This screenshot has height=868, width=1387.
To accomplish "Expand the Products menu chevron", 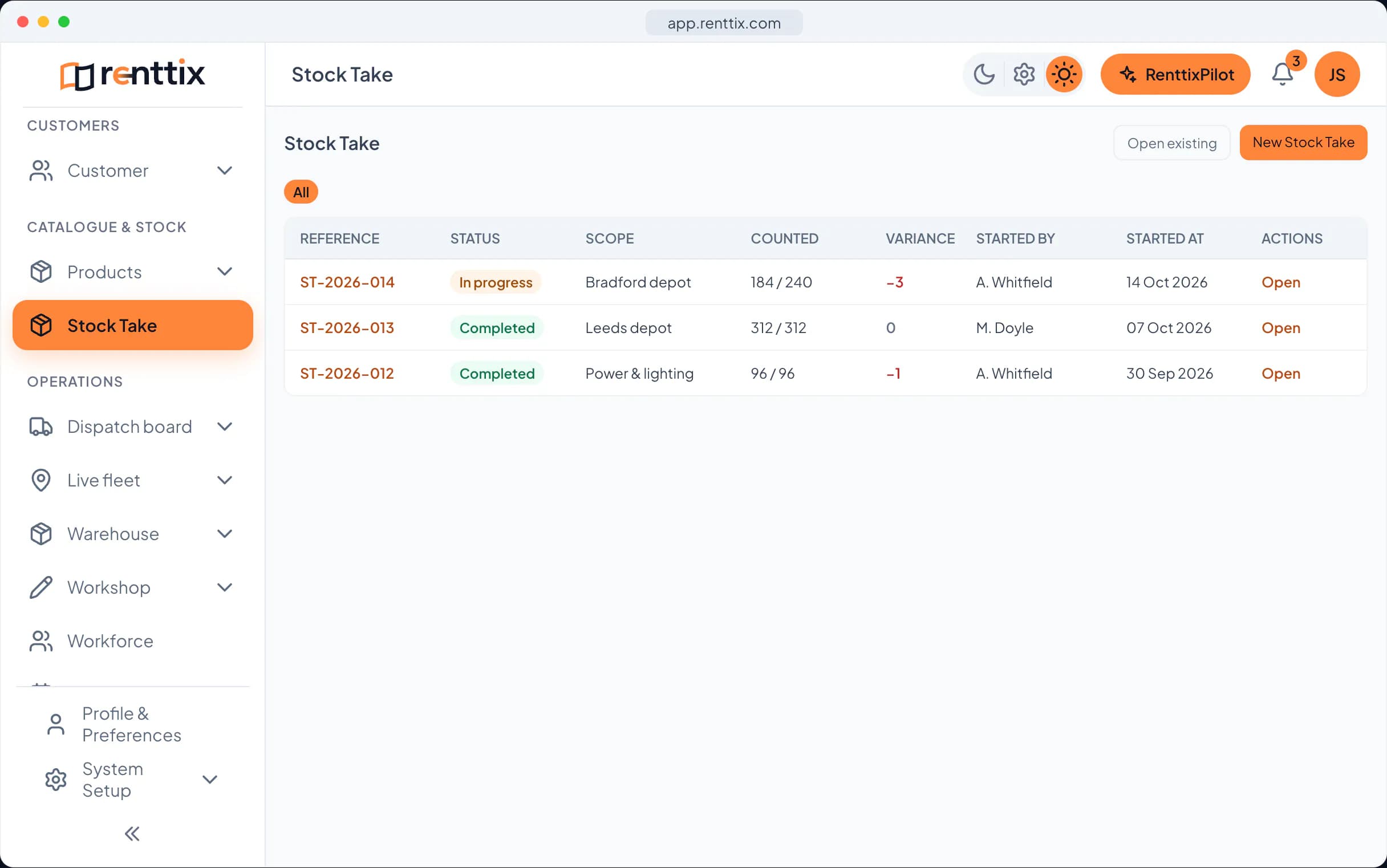I will [225, 271].
